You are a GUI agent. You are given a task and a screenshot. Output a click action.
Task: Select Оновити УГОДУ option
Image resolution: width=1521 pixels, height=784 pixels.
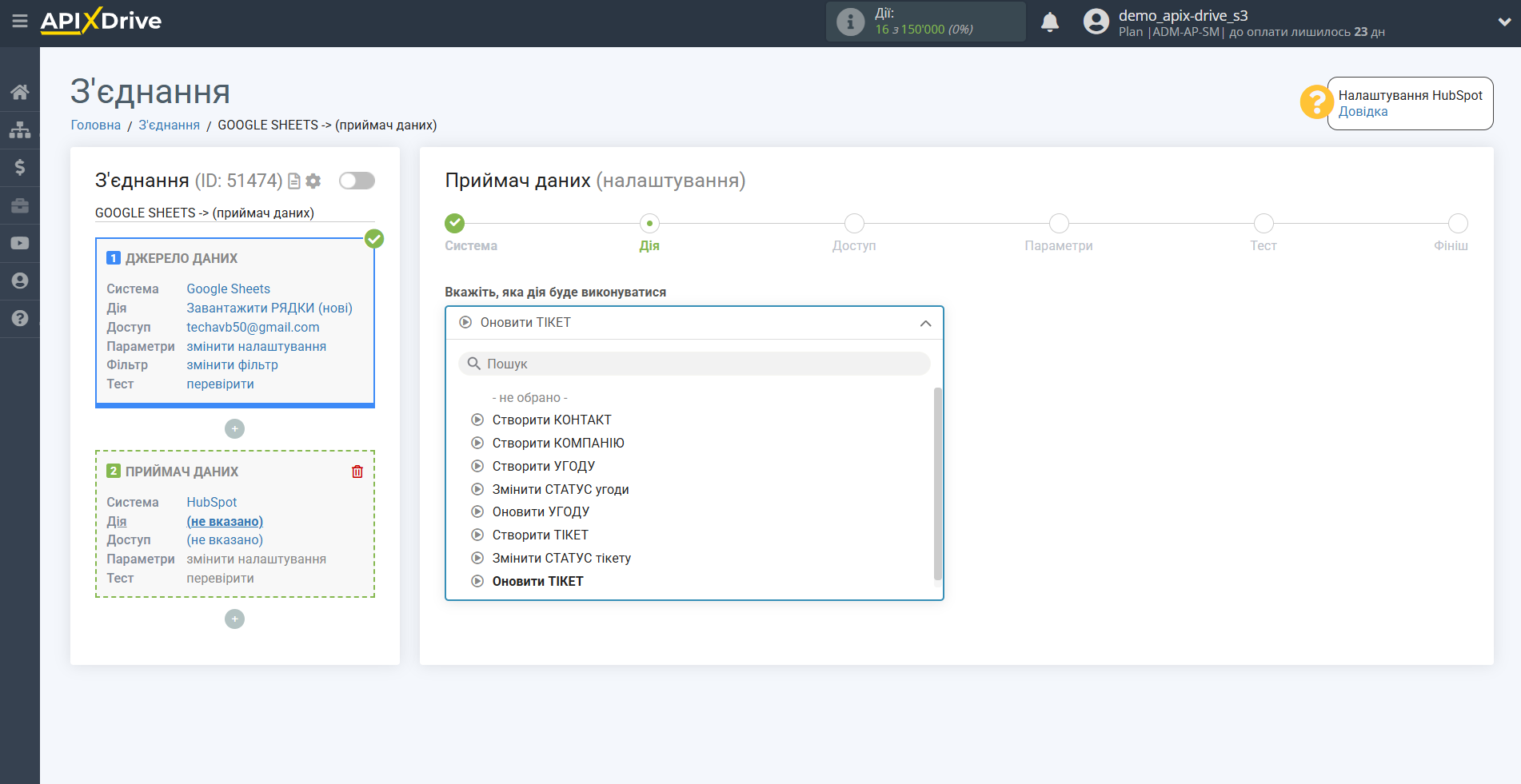(x=541, y=512)
